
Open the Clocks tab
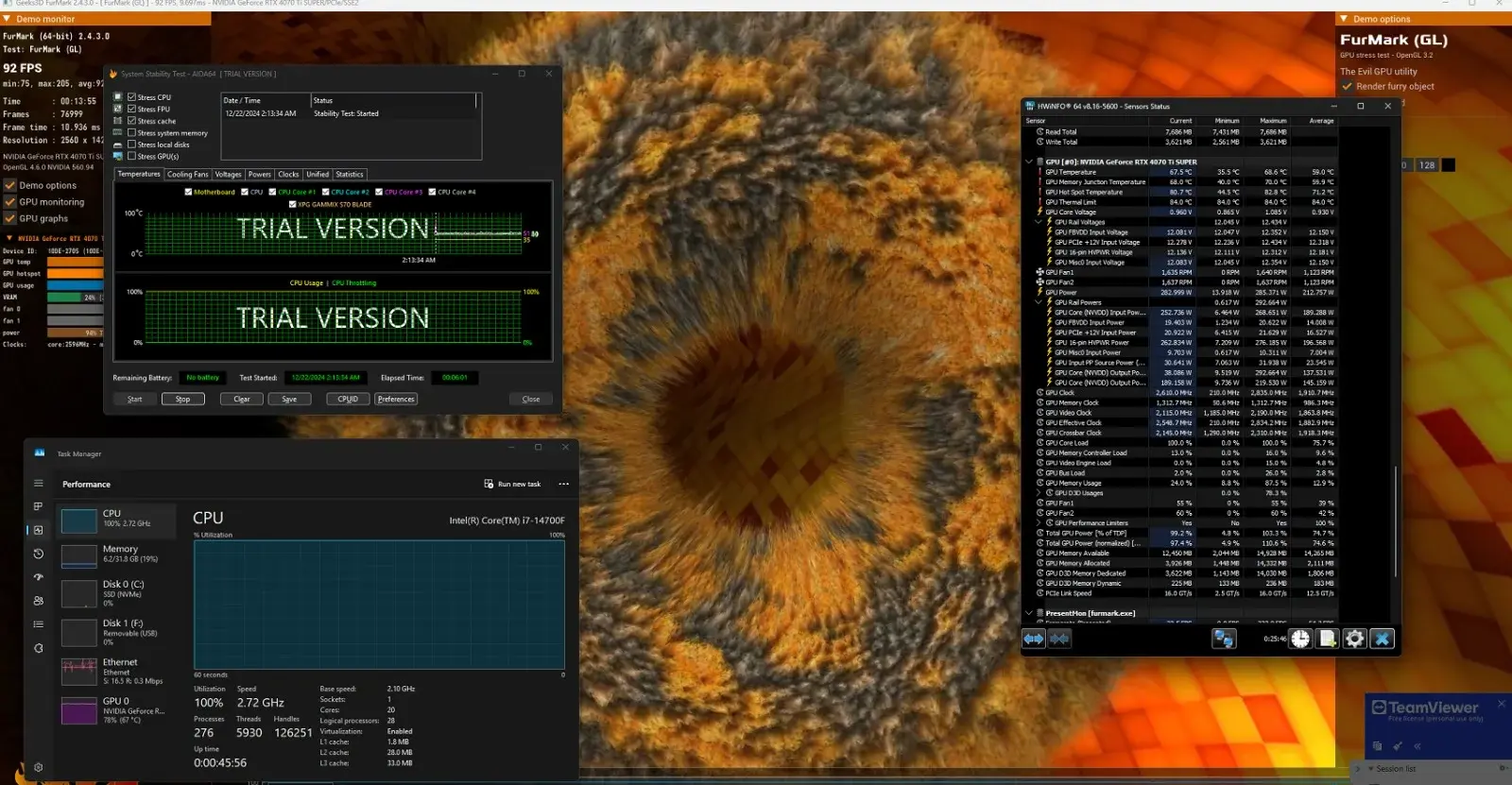[288, 175]
